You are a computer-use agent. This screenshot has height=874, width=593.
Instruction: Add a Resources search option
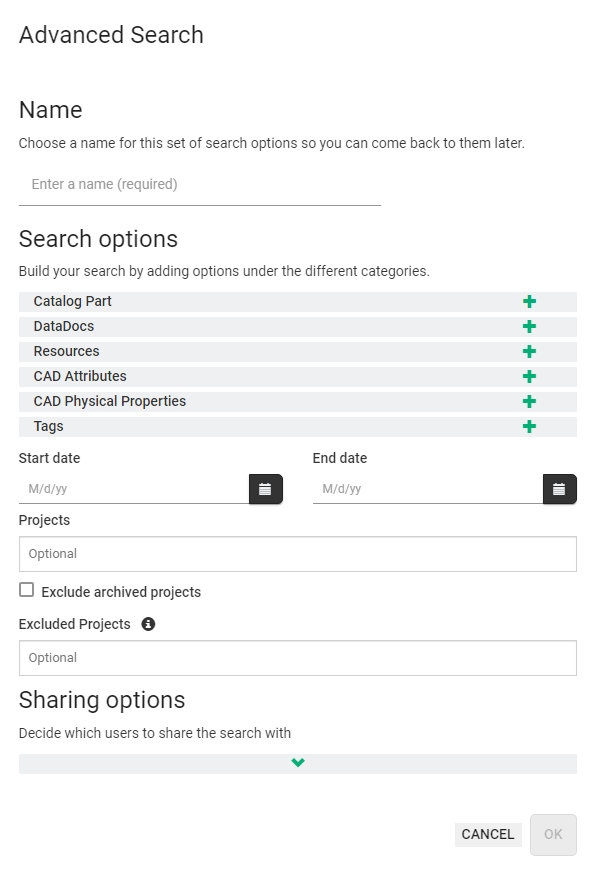[x=529, y=352]
